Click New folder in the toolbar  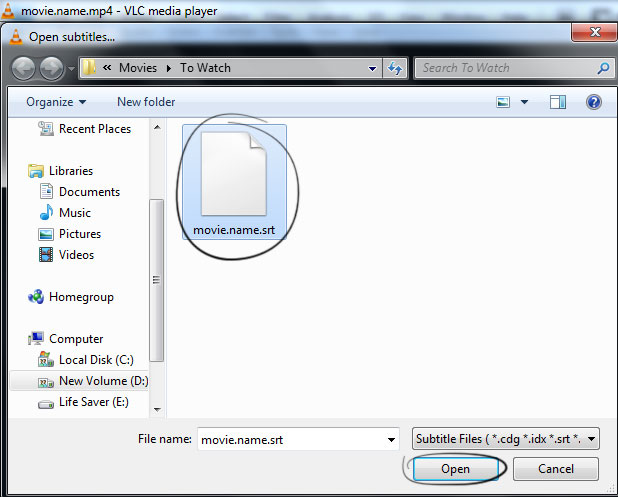pyautogui.click(x=146, y=102)
